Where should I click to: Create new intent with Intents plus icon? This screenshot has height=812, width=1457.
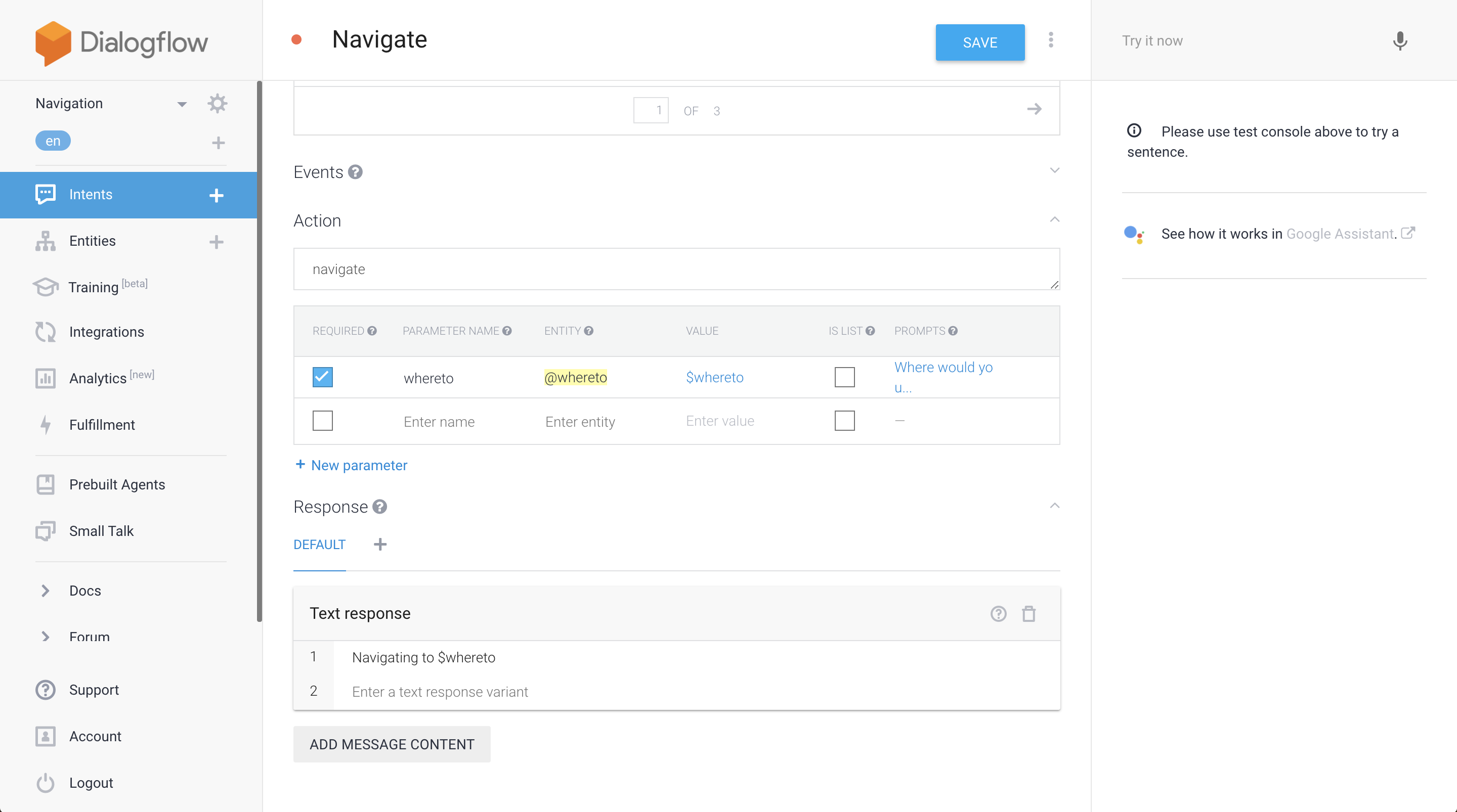216,195
